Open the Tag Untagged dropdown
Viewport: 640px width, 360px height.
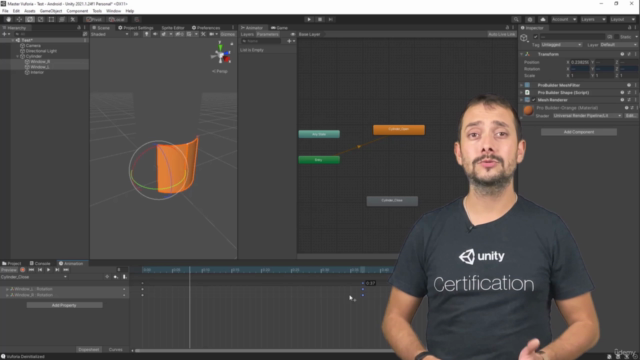point(562,45)
